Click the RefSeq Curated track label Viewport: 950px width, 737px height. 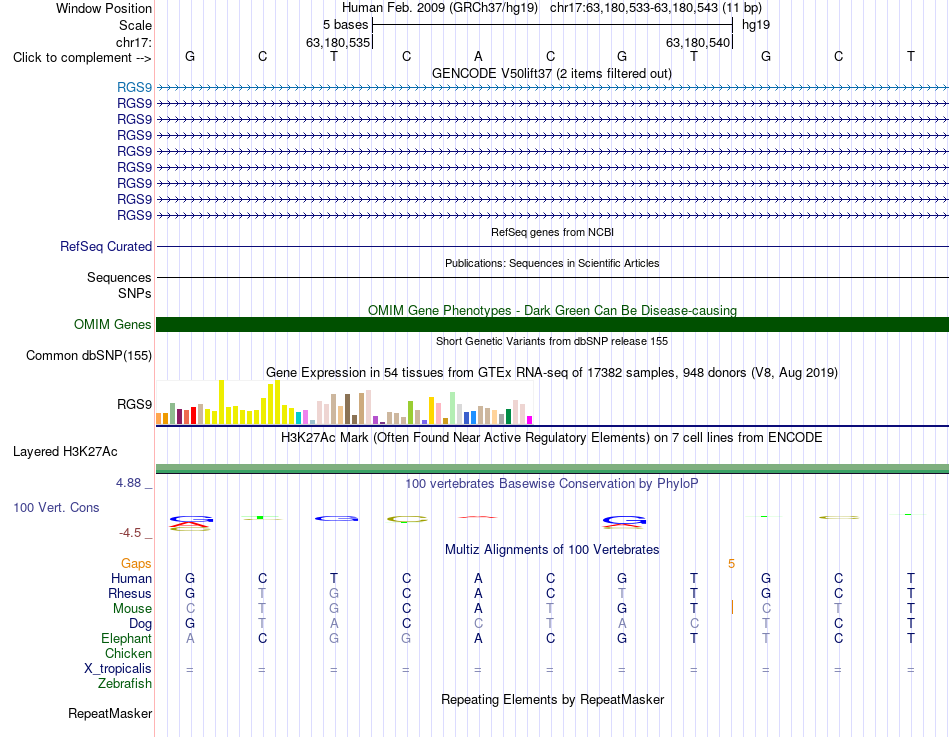click(106, 246)
